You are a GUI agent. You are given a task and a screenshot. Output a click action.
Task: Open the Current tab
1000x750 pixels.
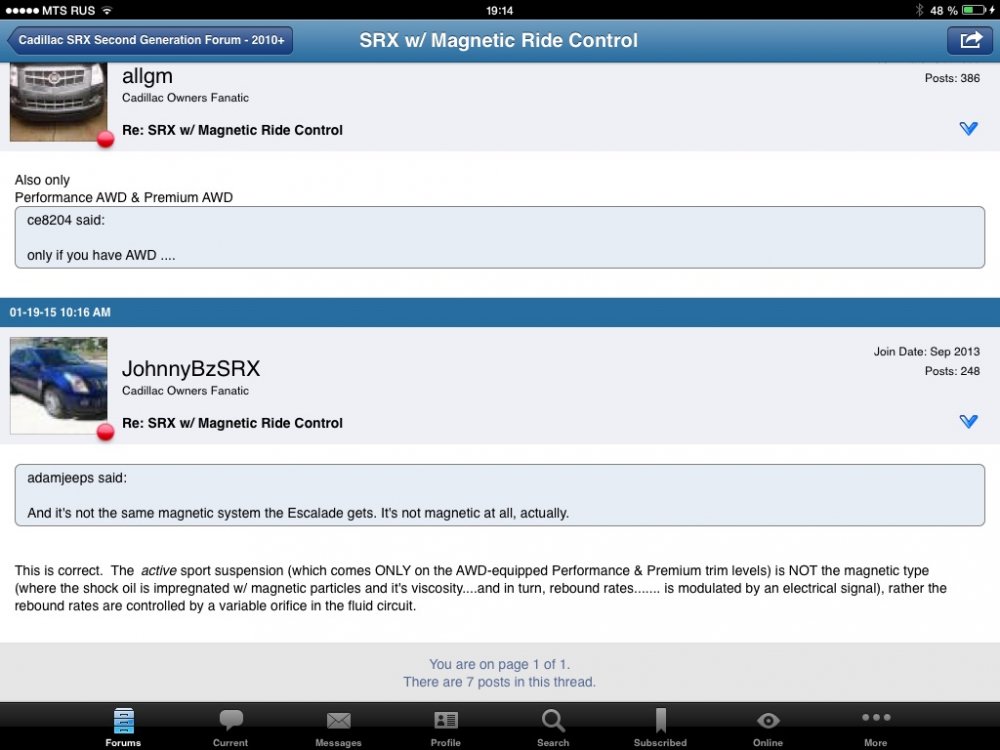tap(231, 727)
